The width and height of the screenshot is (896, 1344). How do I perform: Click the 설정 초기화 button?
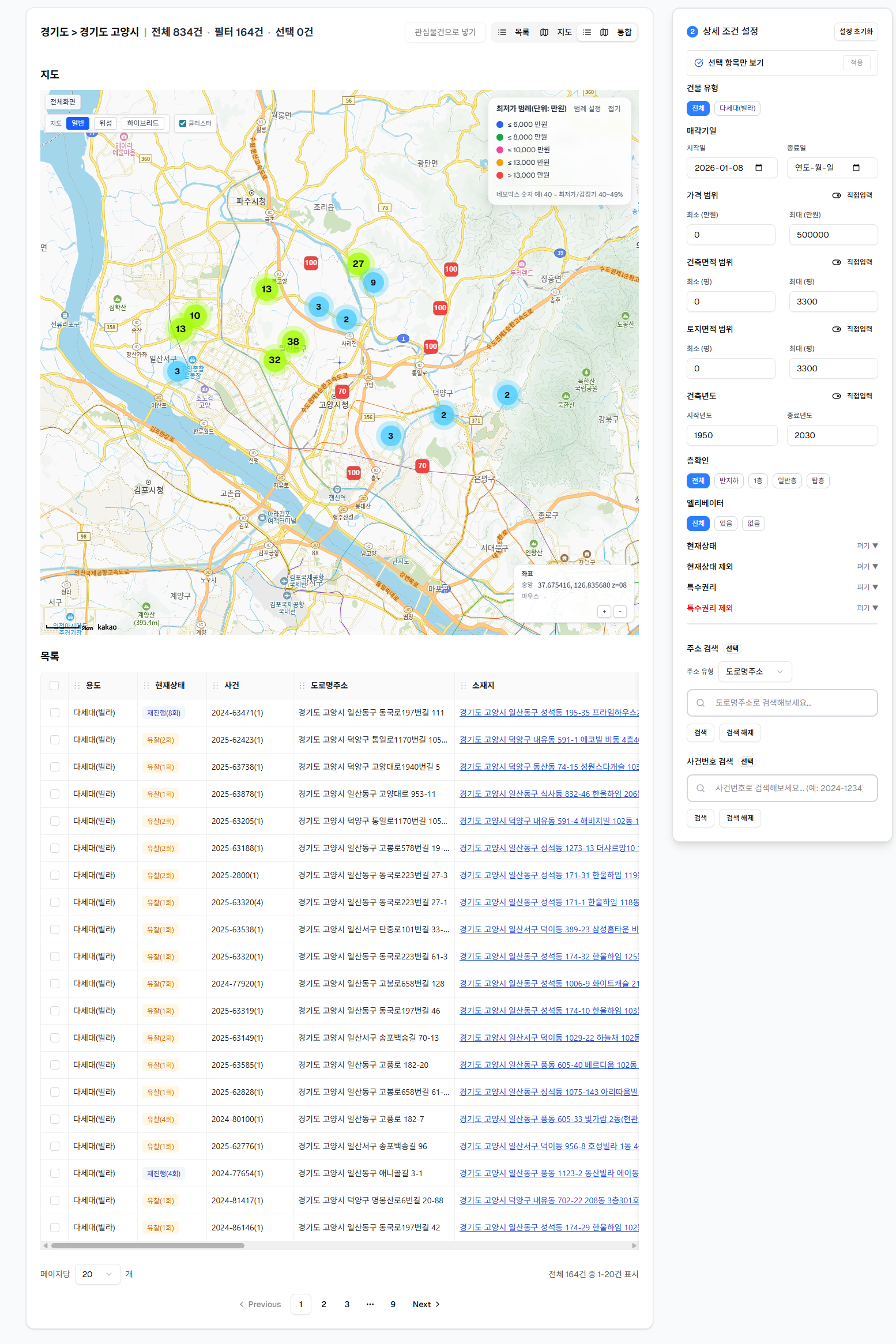(856, 32)
